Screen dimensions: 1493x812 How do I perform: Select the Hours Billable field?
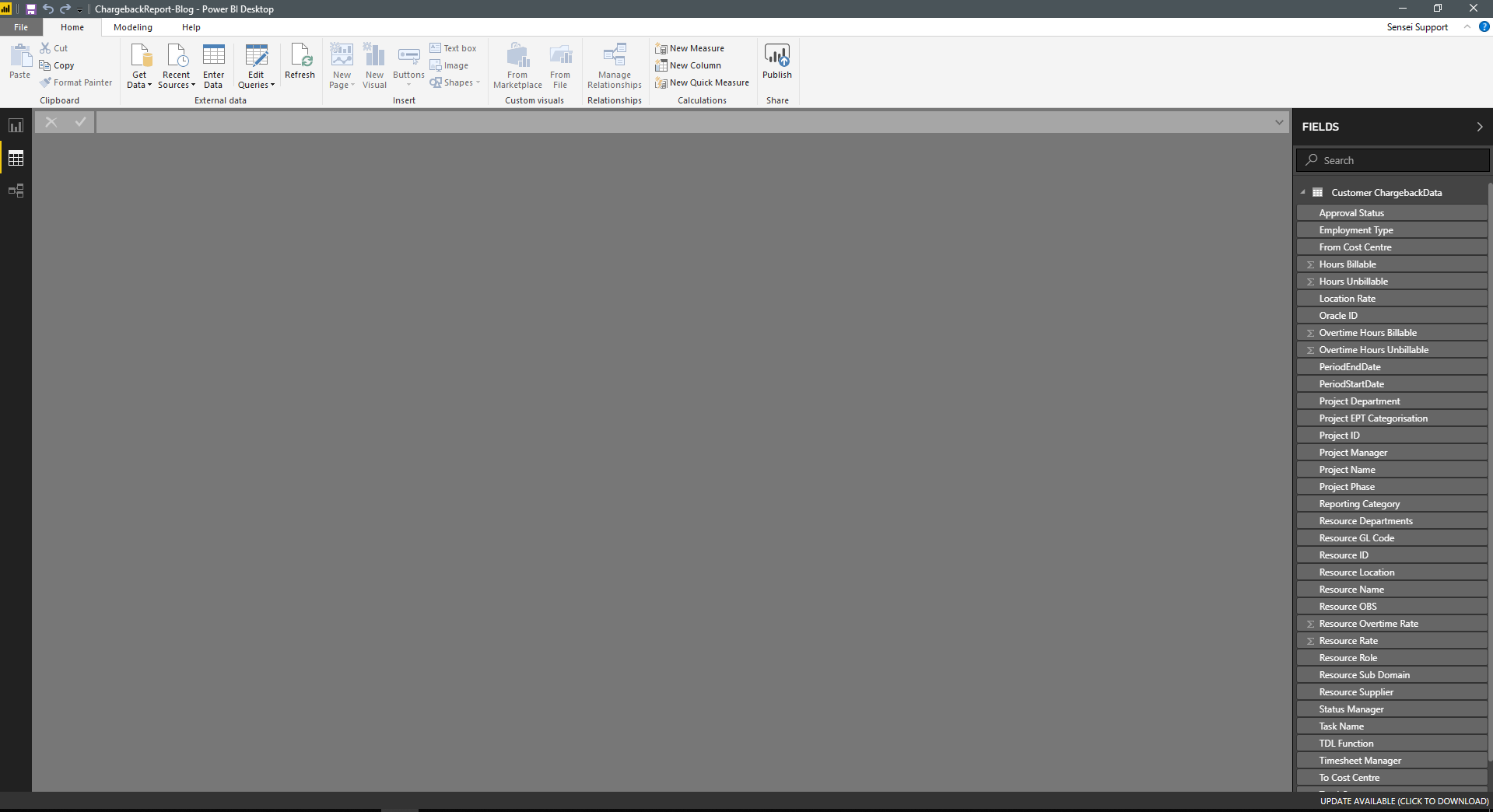point(1392,264)
